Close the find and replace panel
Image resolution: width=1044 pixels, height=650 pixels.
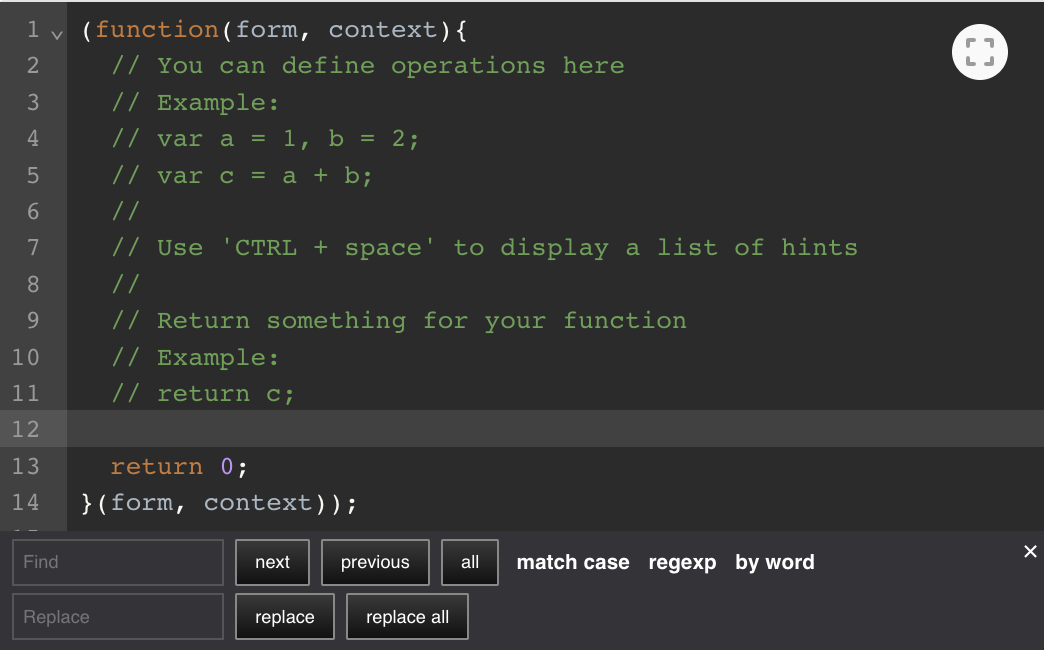1030,551
